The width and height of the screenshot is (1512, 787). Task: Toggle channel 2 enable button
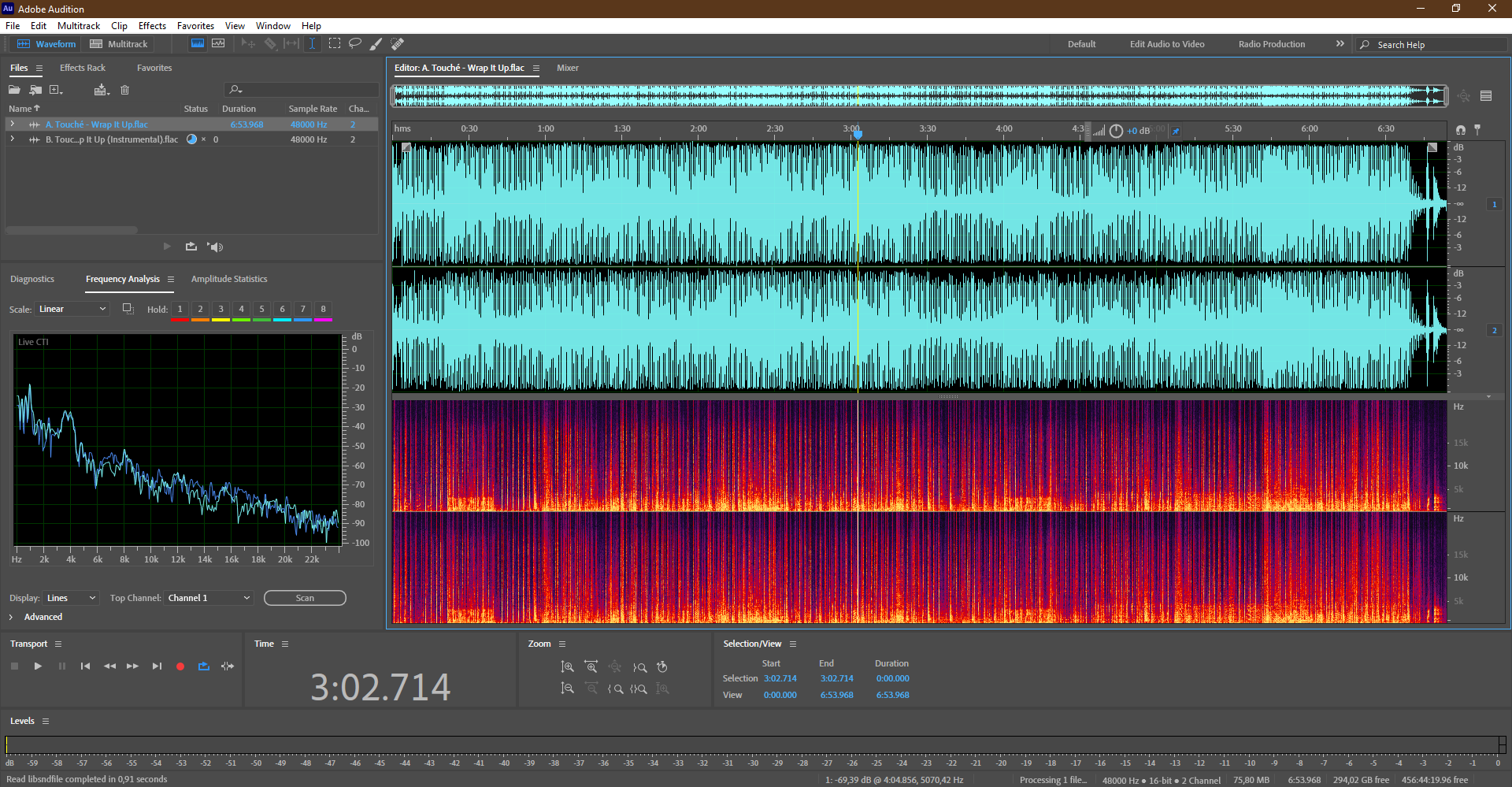click(1495, 331)
